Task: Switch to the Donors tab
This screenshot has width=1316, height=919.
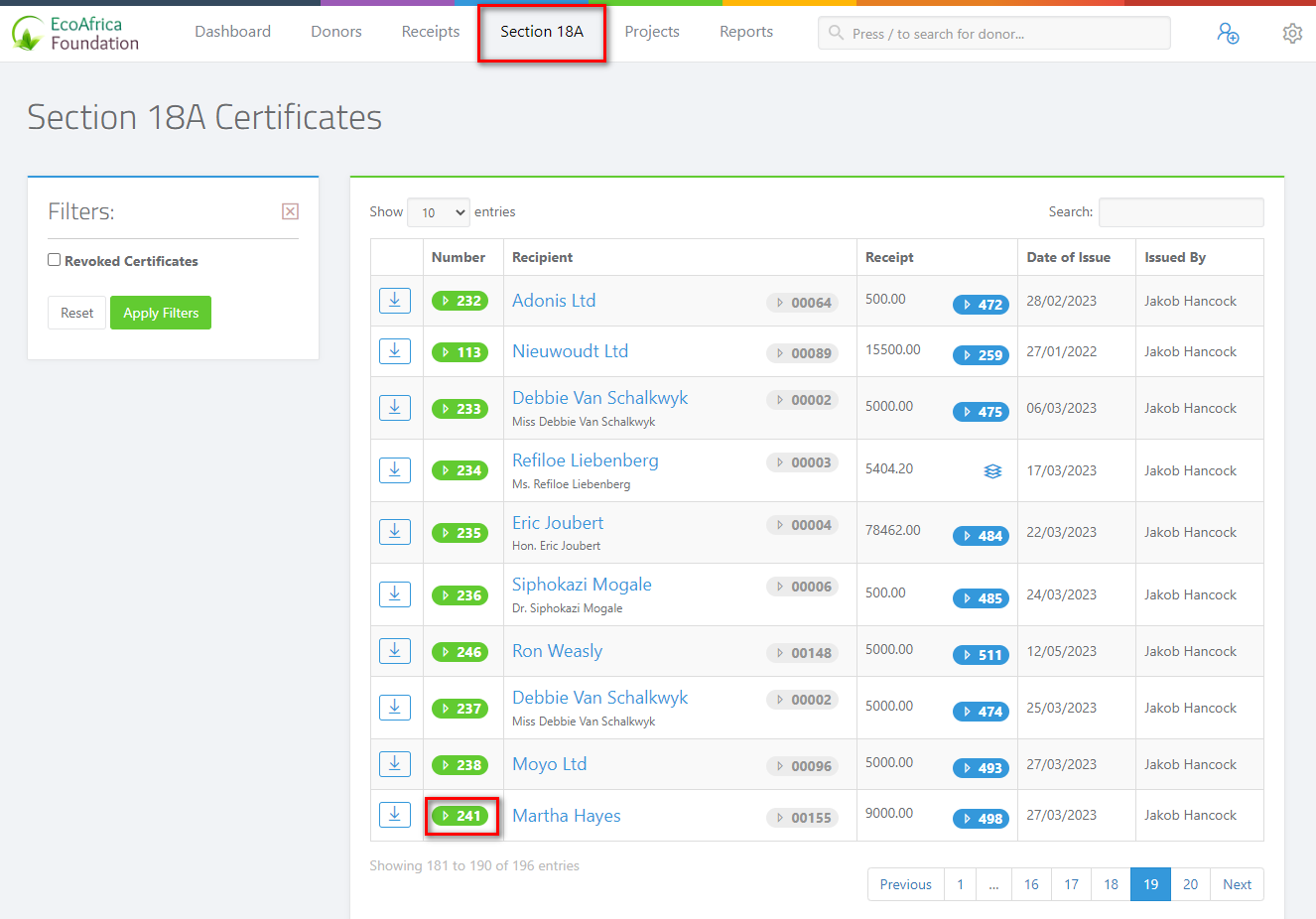Action: (335, 31)
